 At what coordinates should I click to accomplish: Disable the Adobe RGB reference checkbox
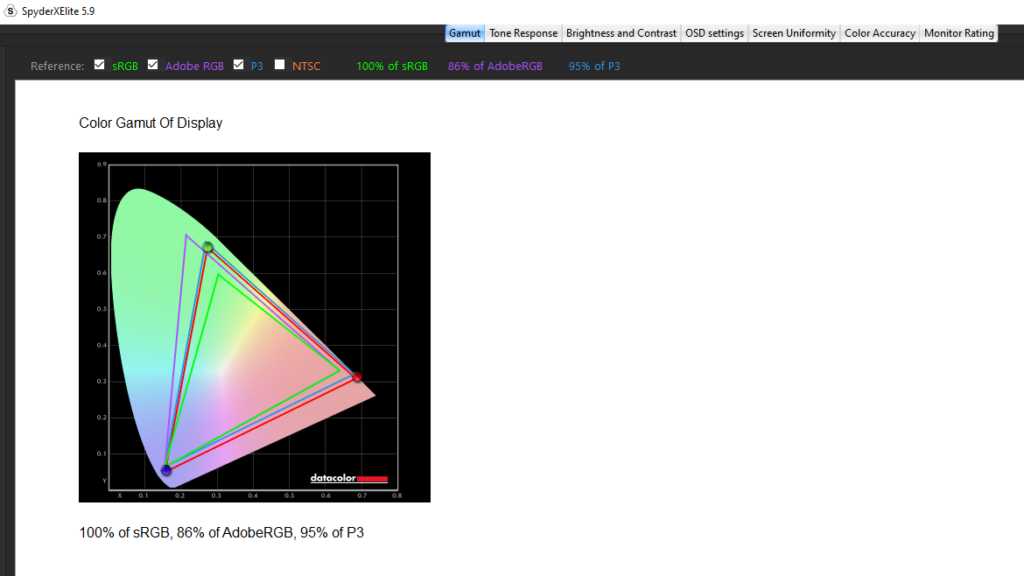coord(153,65)
